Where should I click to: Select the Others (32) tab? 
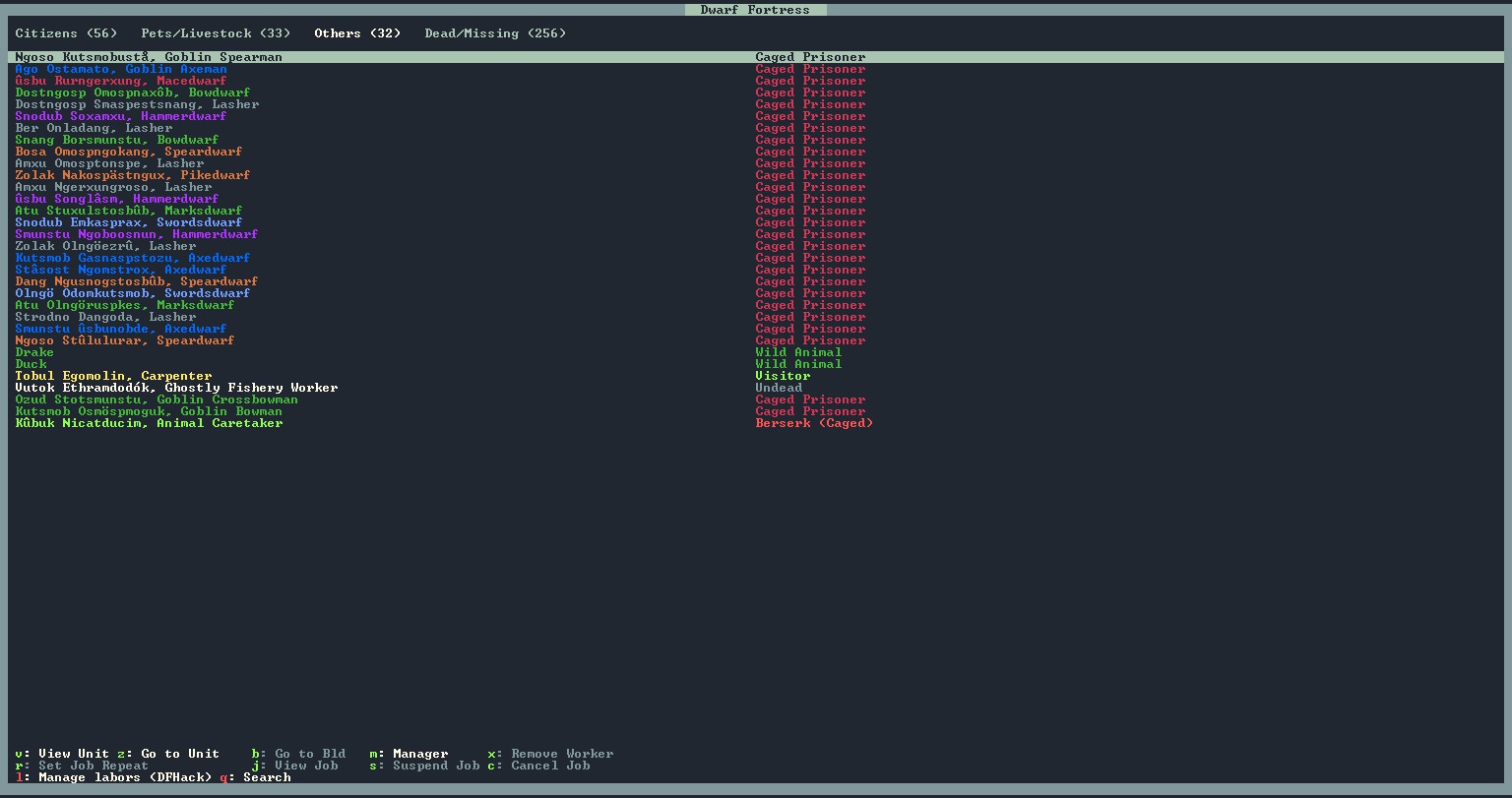(357, 33)
